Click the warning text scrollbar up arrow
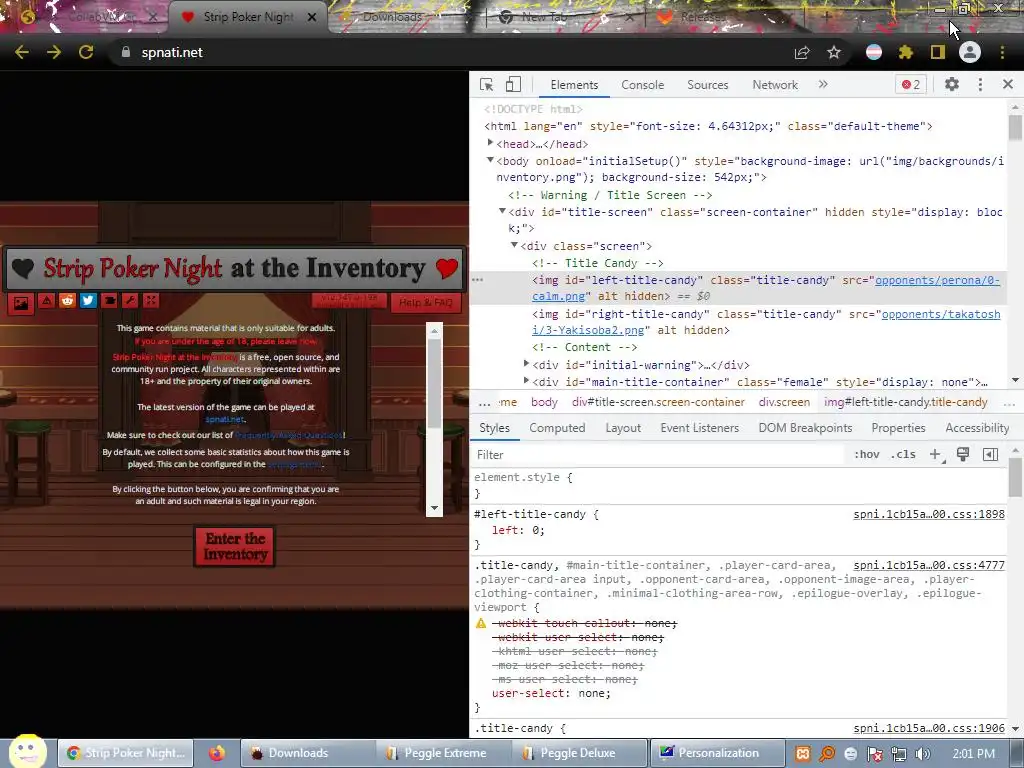The image size is (1024, 768). pos(434,331)
